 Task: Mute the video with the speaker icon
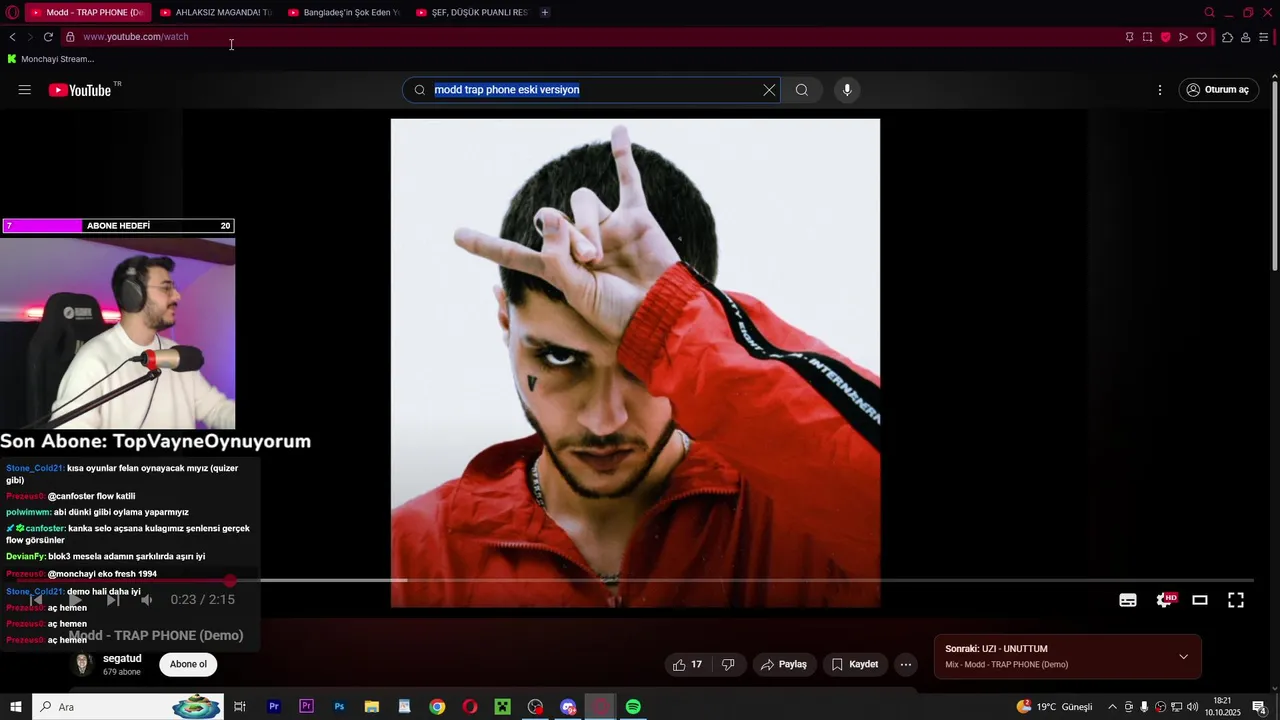tap(147, 599)
